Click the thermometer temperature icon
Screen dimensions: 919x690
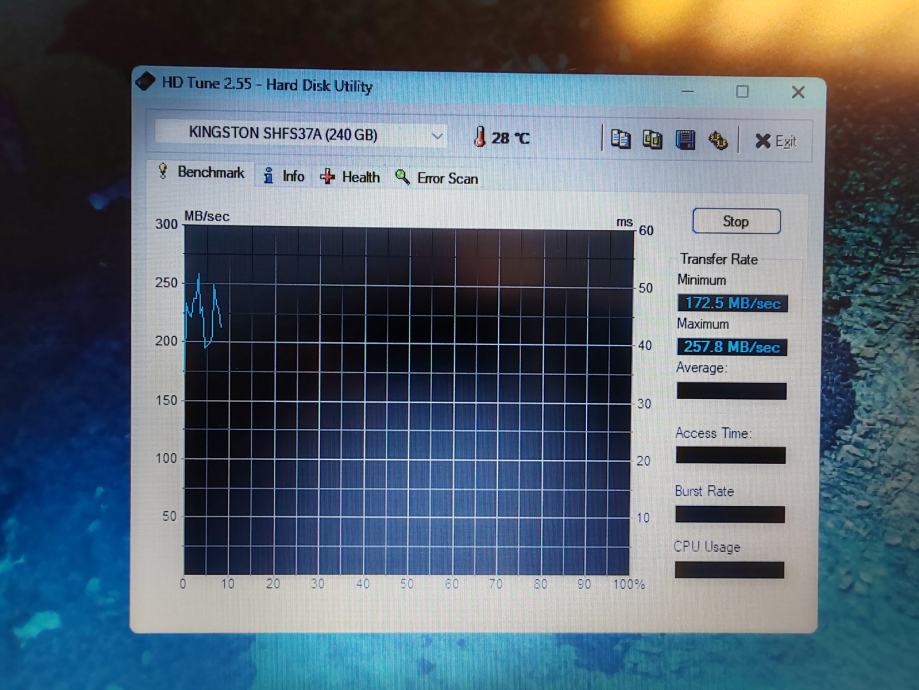(x=479, y=137)
